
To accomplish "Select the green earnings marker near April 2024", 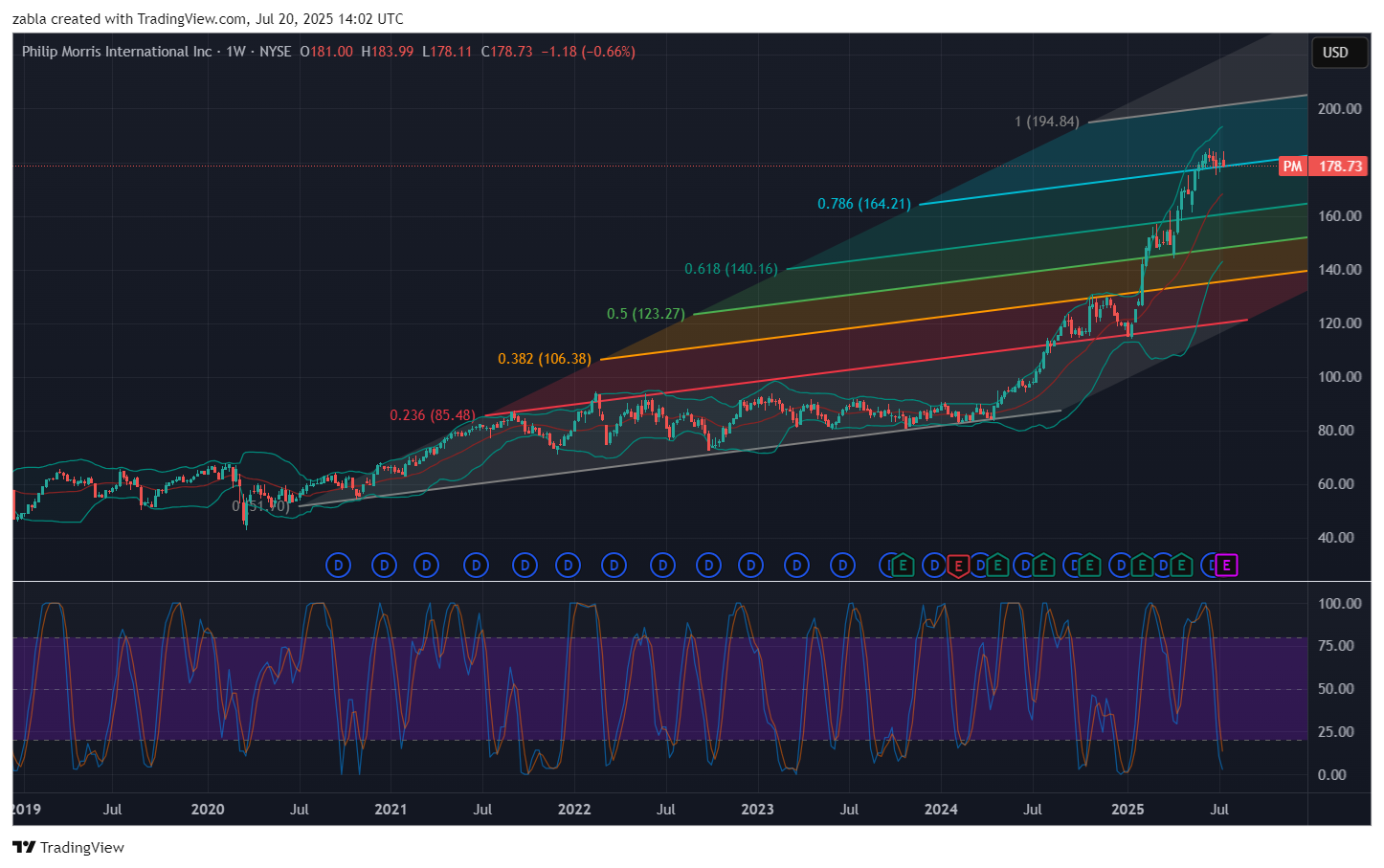I will point(997,565).
